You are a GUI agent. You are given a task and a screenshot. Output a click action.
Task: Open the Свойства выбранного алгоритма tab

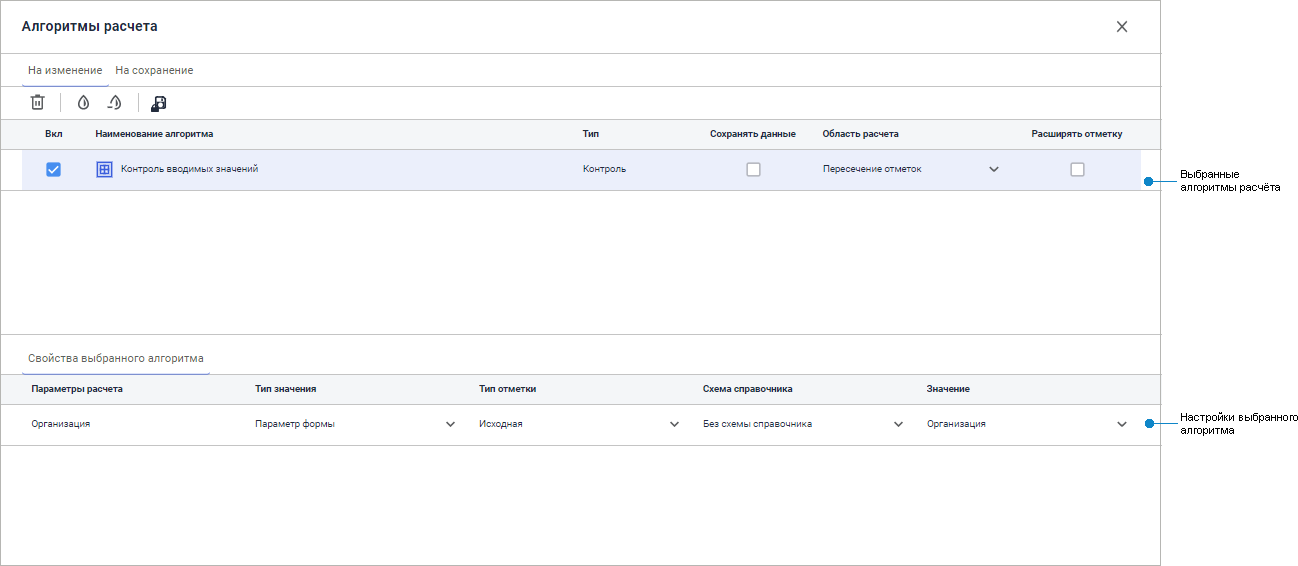click(116, 358)
